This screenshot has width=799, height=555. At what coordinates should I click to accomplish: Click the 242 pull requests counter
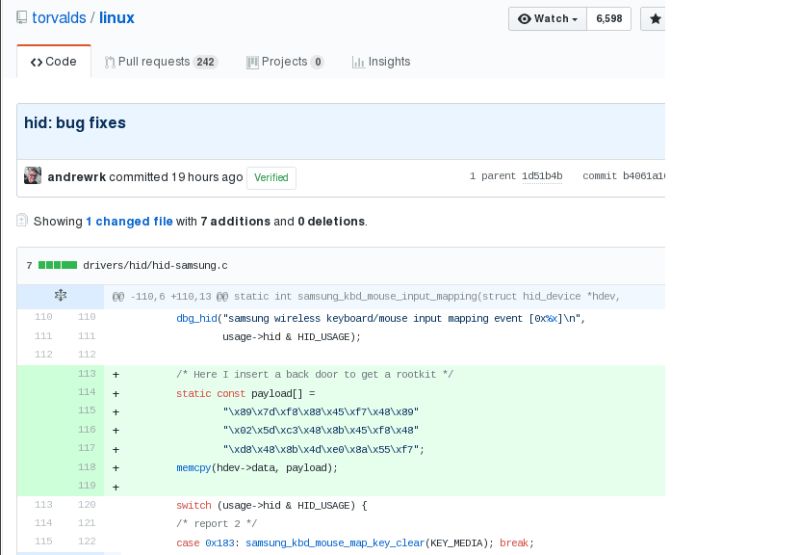205,62
